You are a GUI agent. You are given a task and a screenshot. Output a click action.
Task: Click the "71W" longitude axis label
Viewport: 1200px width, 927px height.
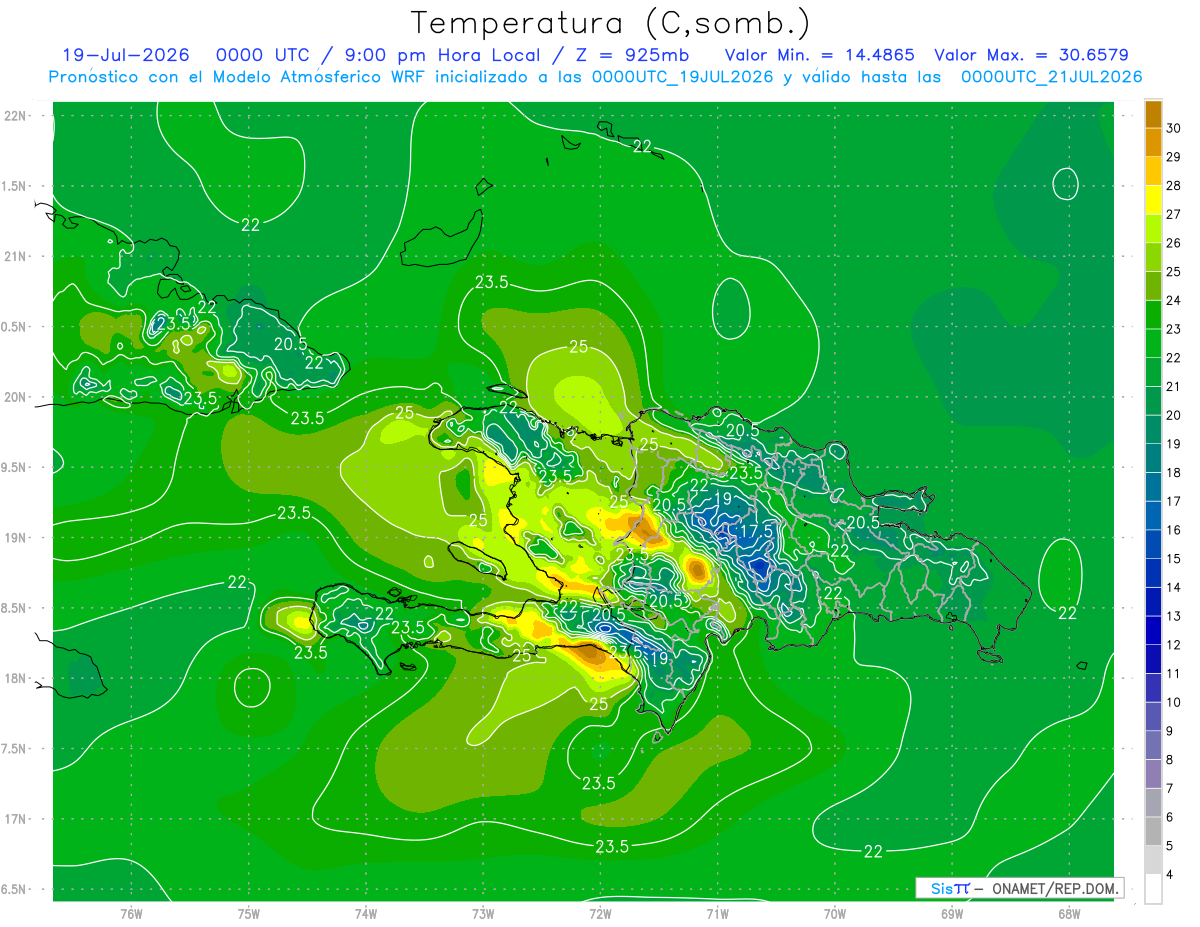pos(717,914)
